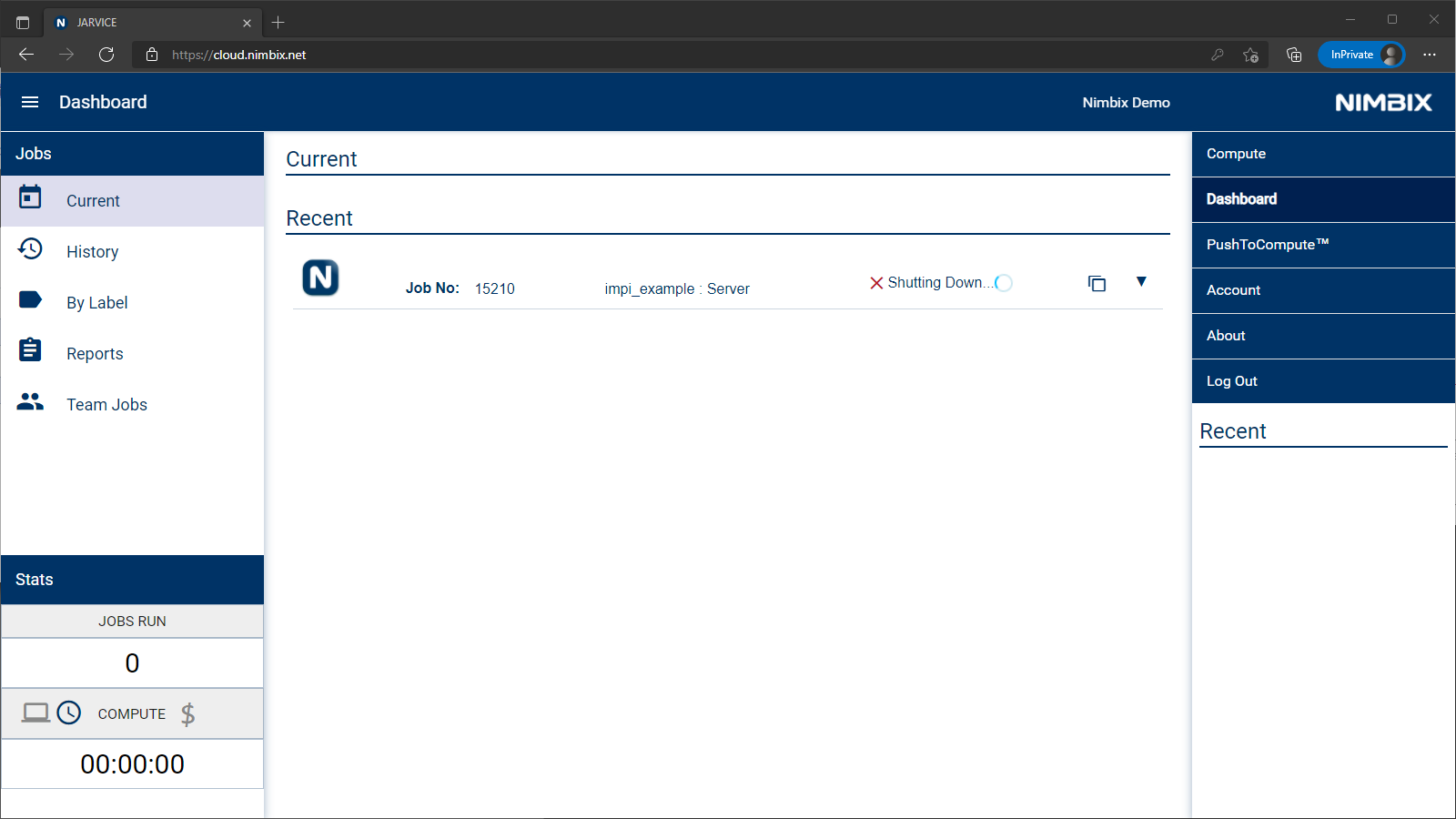The width and height of the screenshot is (1456, 819).
Task: Click the Nimbix N app icon for job 15210
Action: point(320,278)
